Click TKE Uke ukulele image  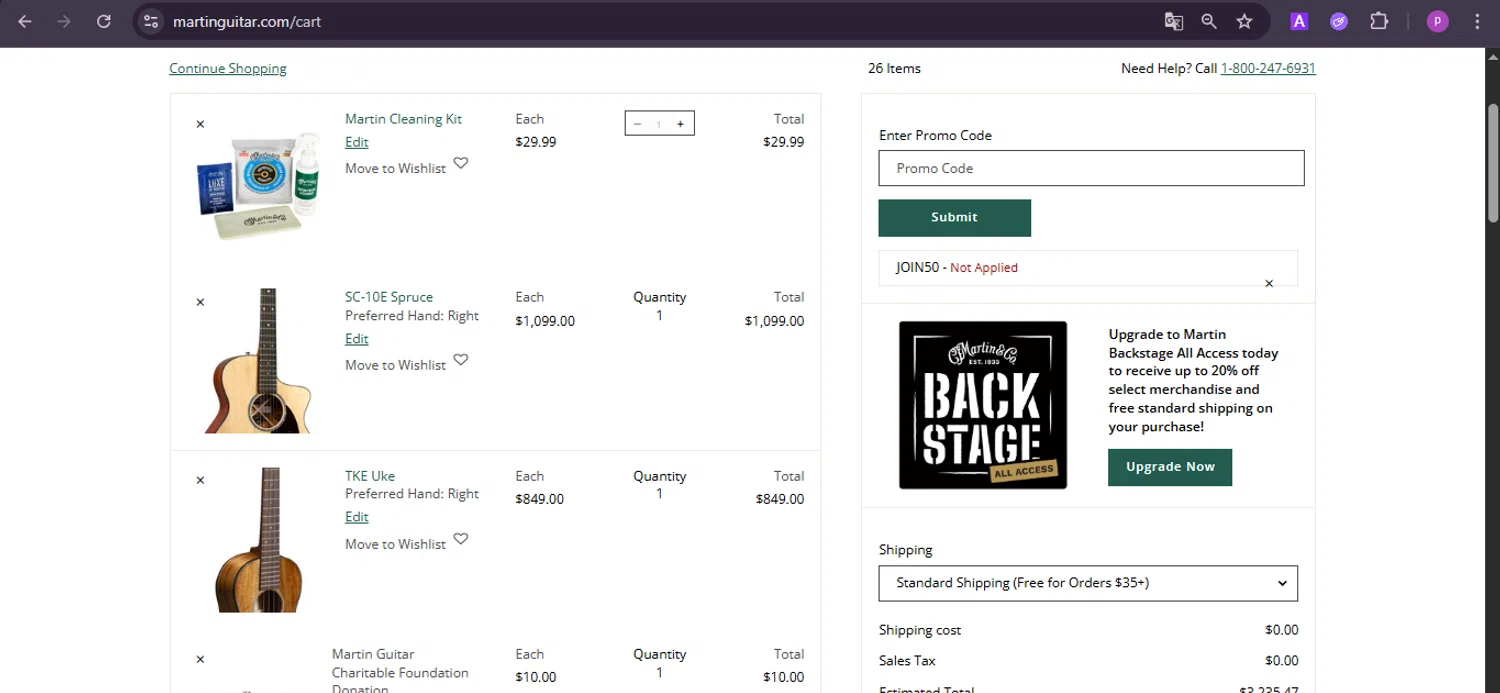[x=258, y=540]
